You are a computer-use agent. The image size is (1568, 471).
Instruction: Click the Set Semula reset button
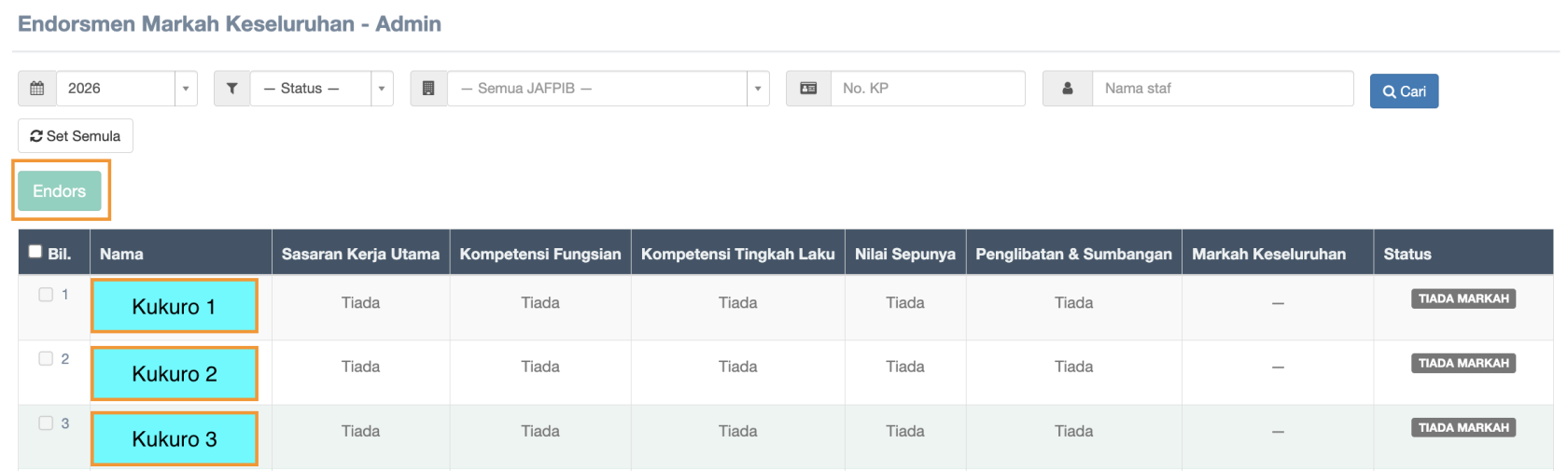click(x=76, y=136)
